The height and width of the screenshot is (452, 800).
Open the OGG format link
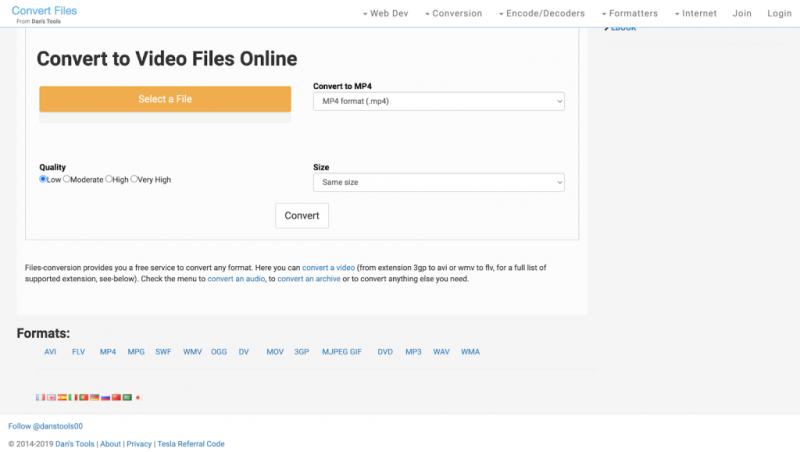219,351
